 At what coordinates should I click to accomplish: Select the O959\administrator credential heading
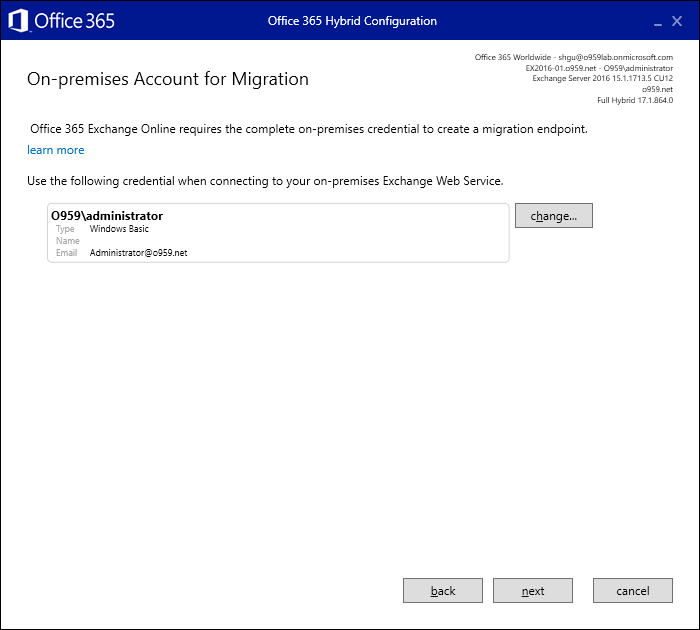107,216
